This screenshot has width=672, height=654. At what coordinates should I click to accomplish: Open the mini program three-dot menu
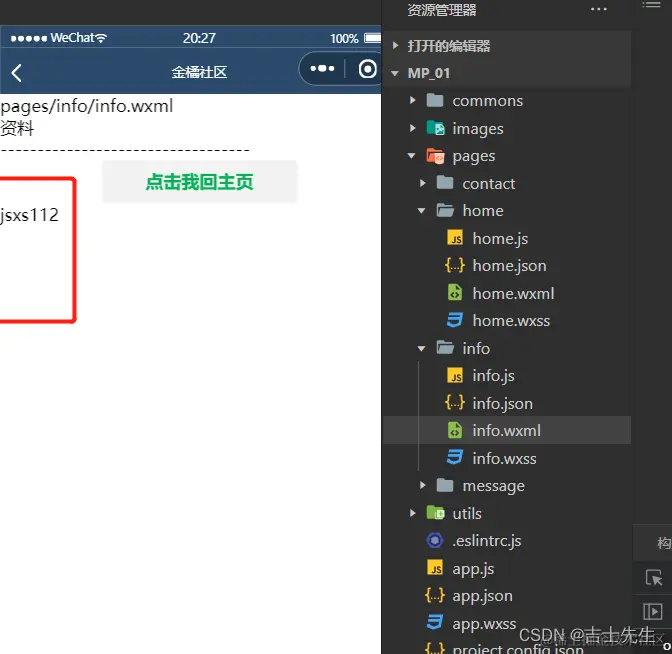click(322, 69)
